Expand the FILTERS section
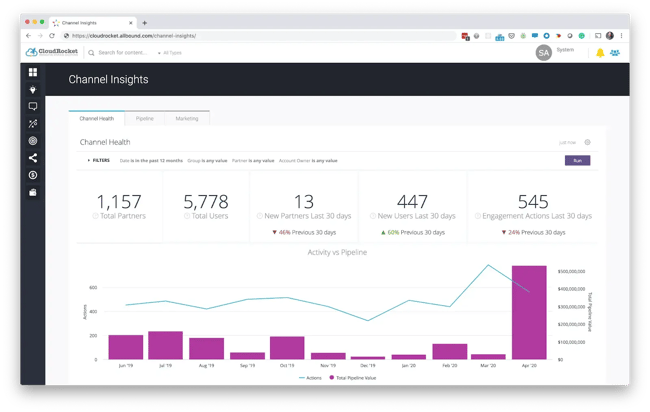 [99, 160]
